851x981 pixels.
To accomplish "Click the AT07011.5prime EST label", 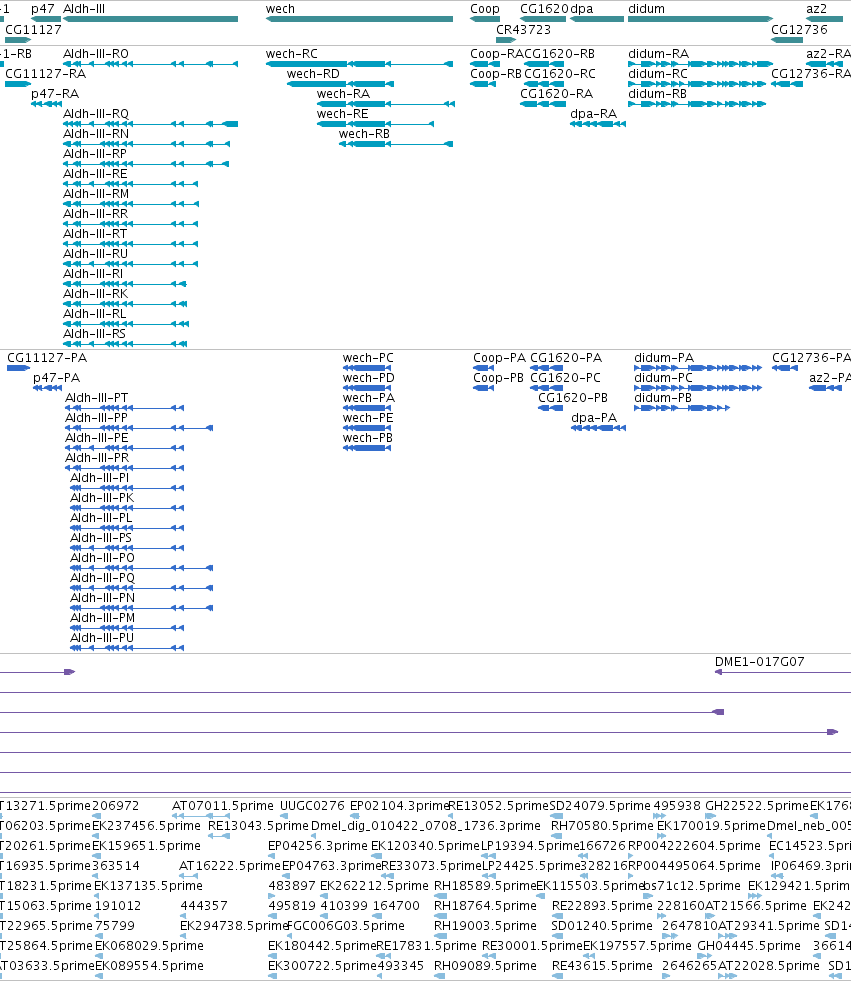I will pos(223,806).
